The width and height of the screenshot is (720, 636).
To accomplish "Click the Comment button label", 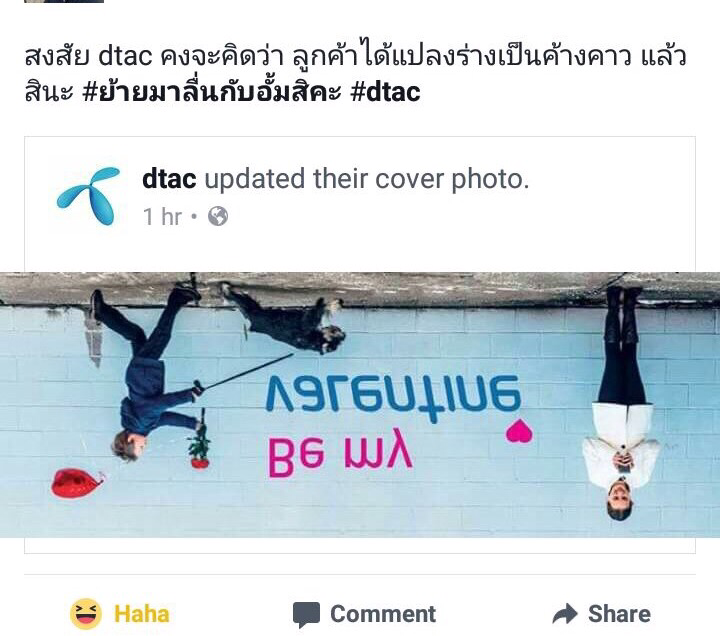I will [x=383, y=614].
